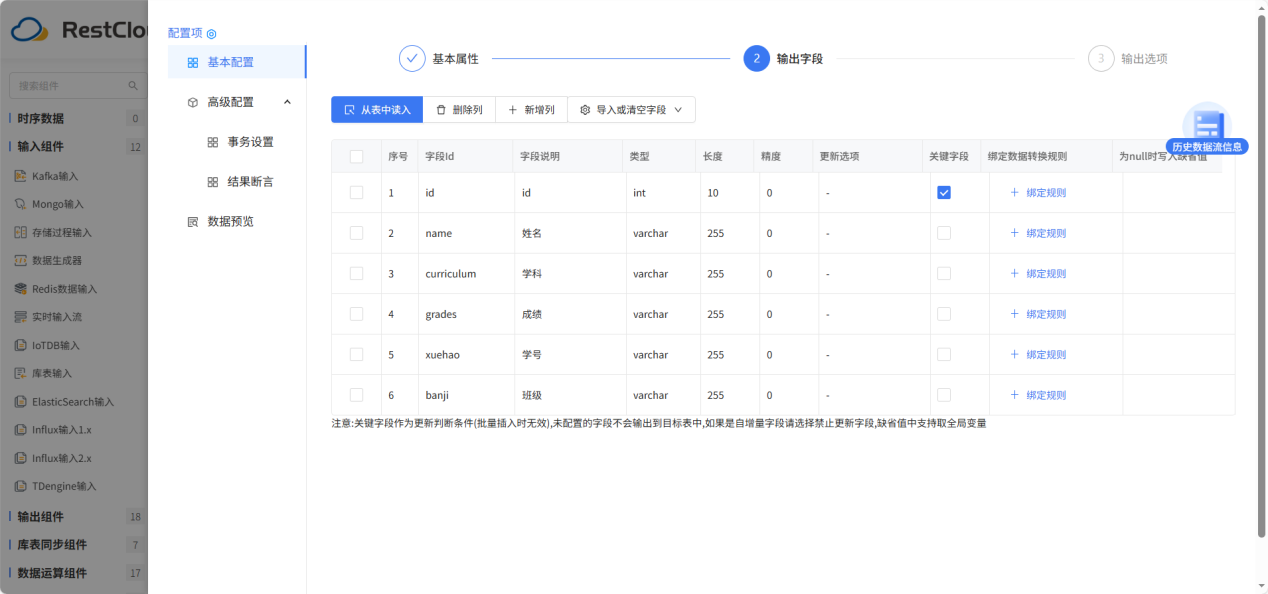Click 绑定规则 link for grades row
Screen dimensions: 1268x594
click(x=1043, y=313)
